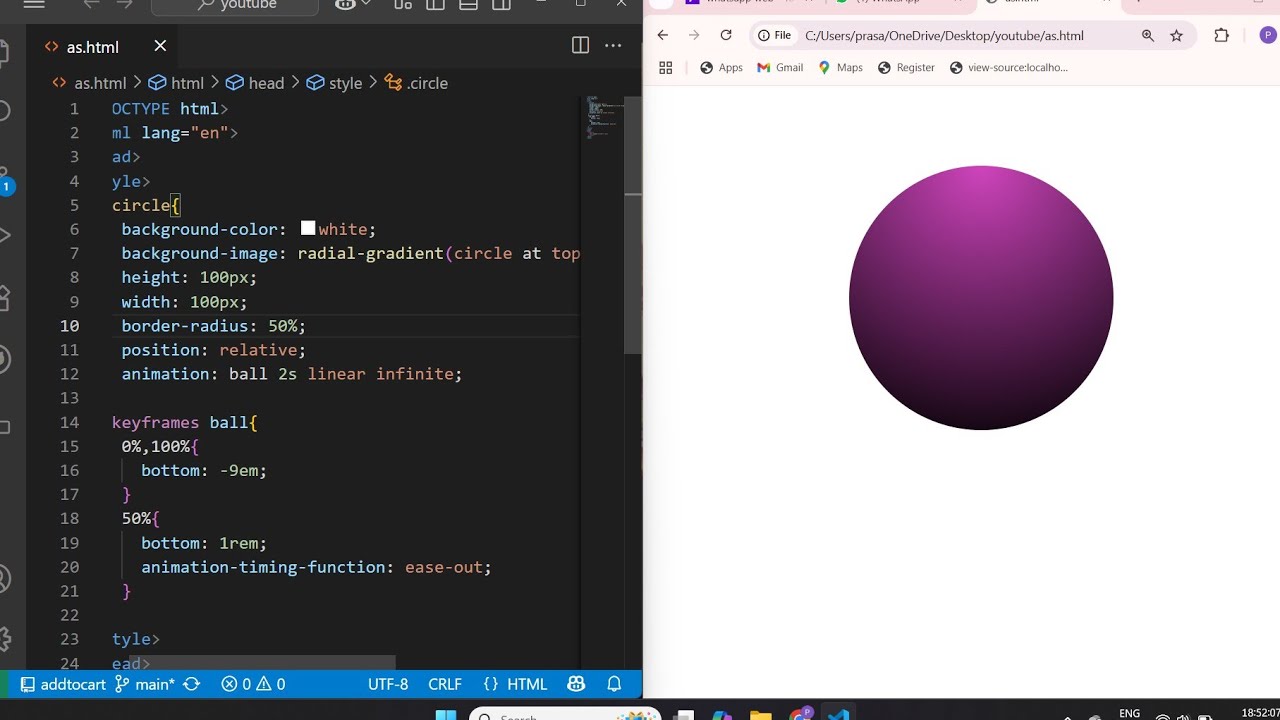Click the editor horizontal scrollbar
The image size is (1280, 720).
point(262,663)
